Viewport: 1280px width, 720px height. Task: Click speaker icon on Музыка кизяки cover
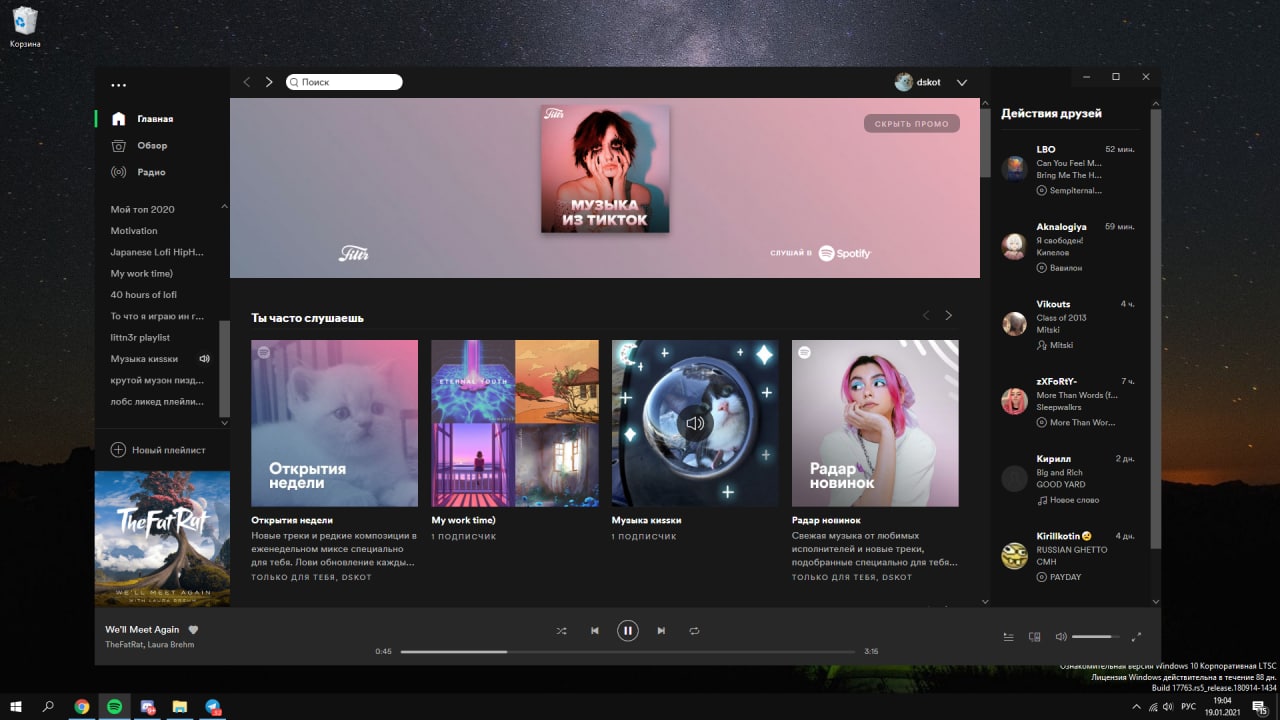(x=695, y=423)
